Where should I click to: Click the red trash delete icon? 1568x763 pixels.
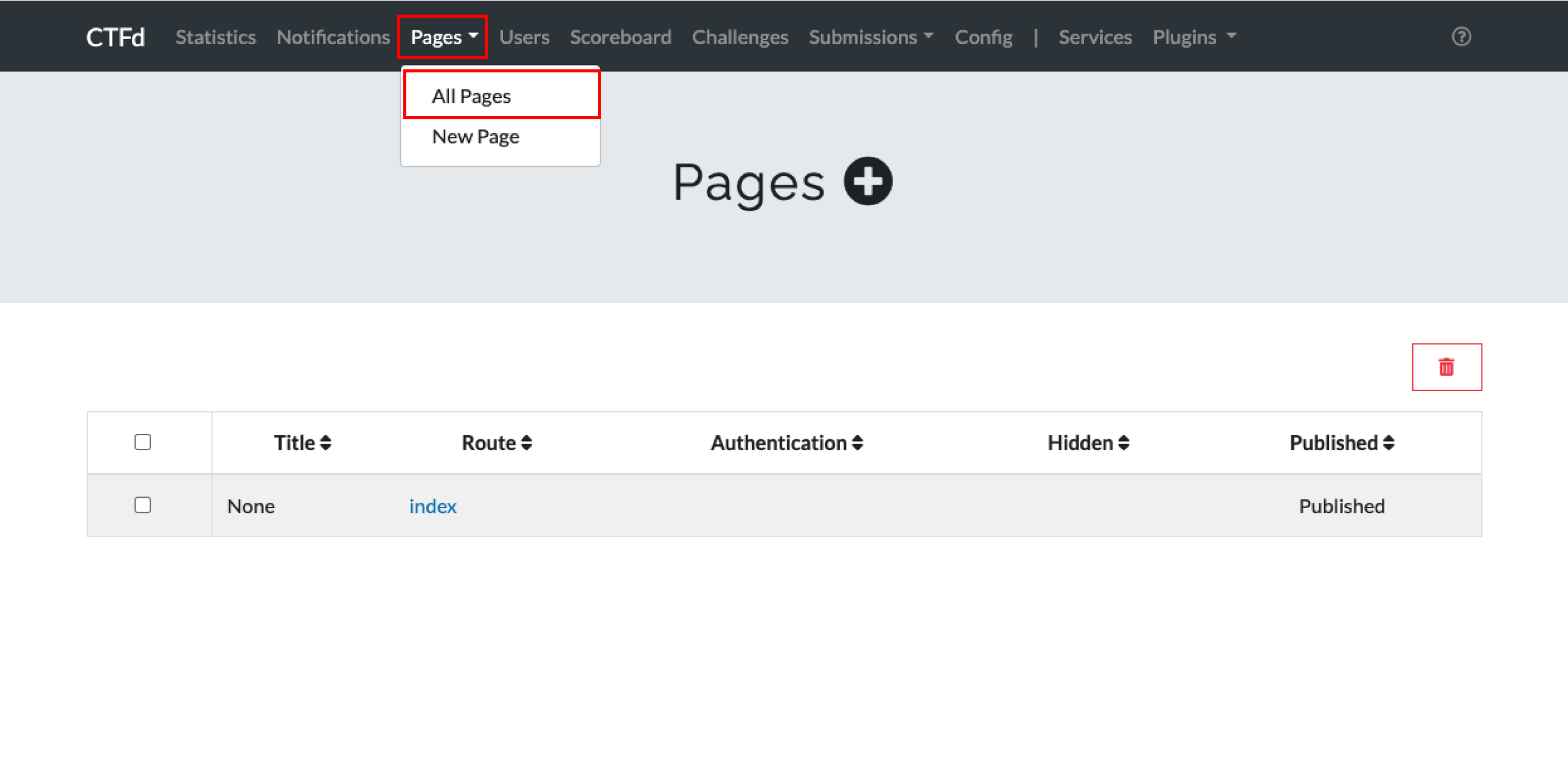pyautogui.click(x=1446, y=367)
